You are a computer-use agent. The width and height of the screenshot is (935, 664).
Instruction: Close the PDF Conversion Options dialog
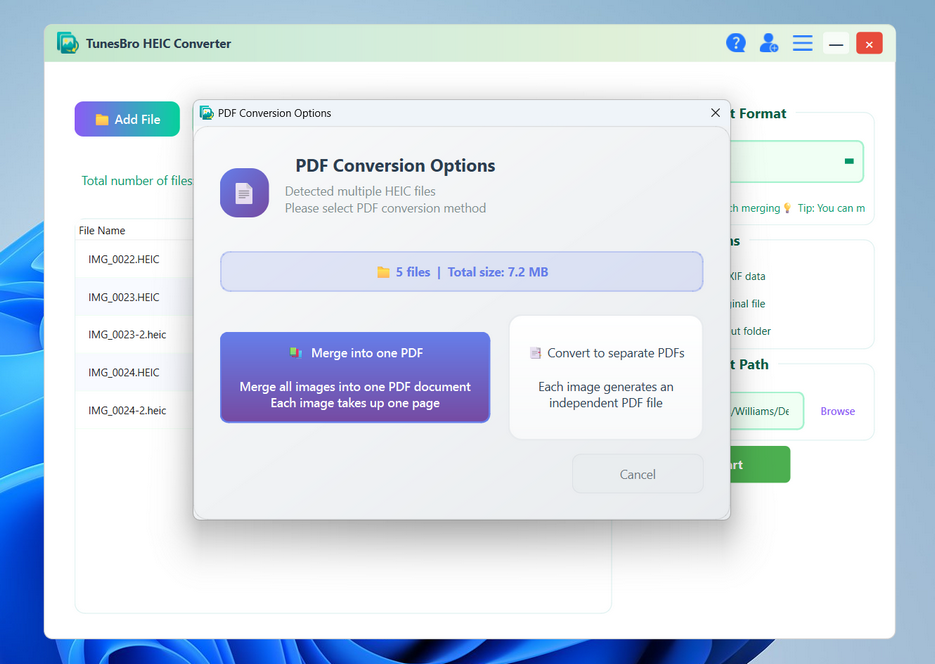coord(716,113)
